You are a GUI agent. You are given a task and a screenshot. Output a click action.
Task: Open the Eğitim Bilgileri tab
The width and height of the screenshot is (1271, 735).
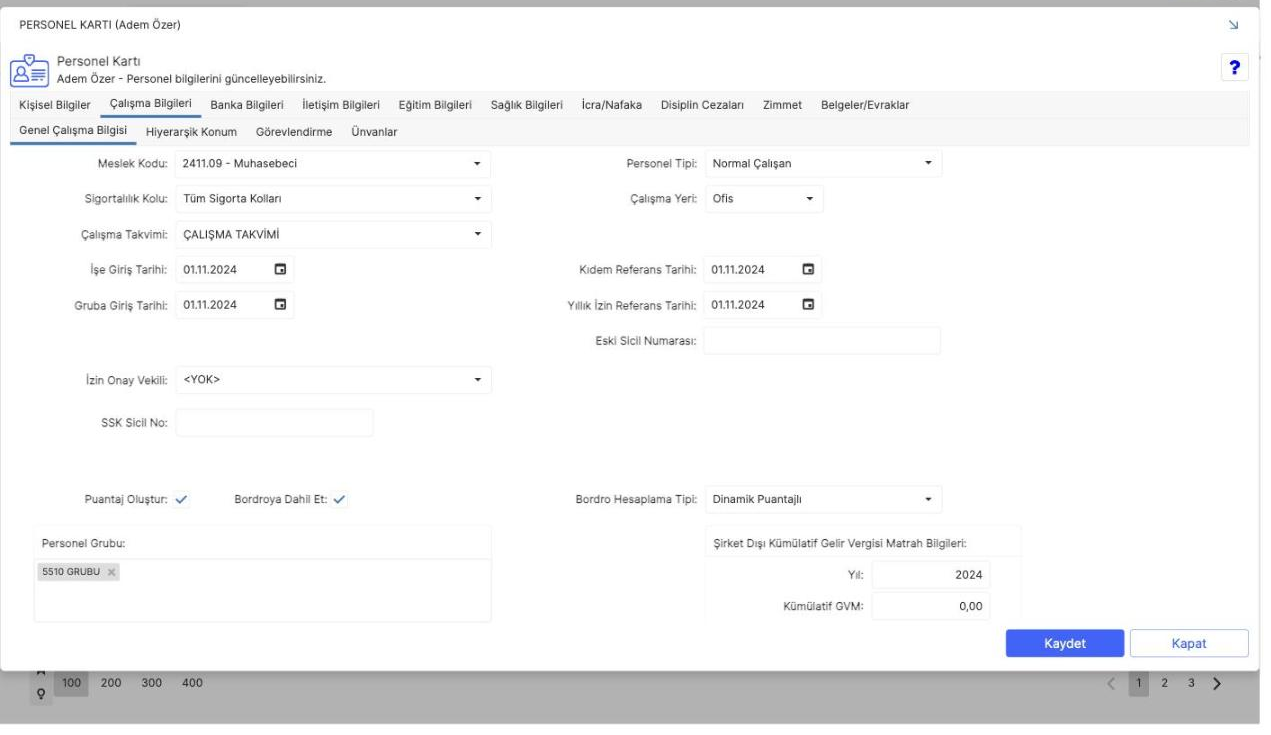(x=435, y=105)
